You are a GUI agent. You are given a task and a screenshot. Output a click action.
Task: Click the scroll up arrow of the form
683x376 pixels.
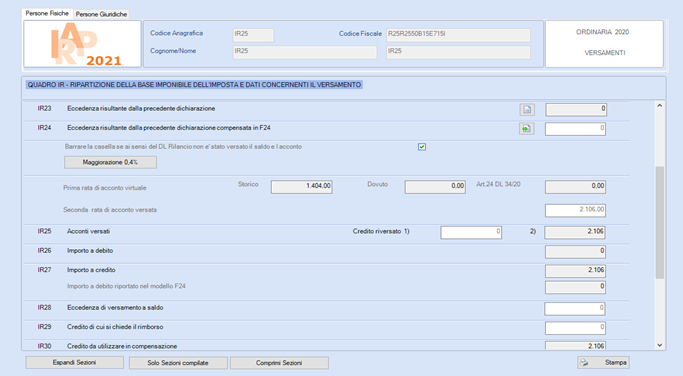click(x=659, y=106)
